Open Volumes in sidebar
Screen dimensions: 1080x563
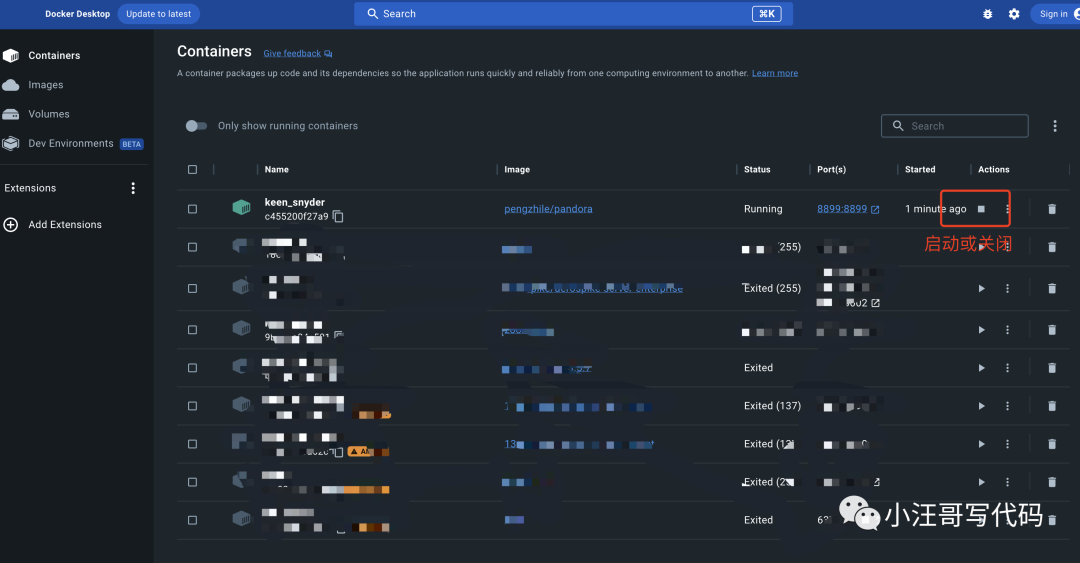pos(48,114)
